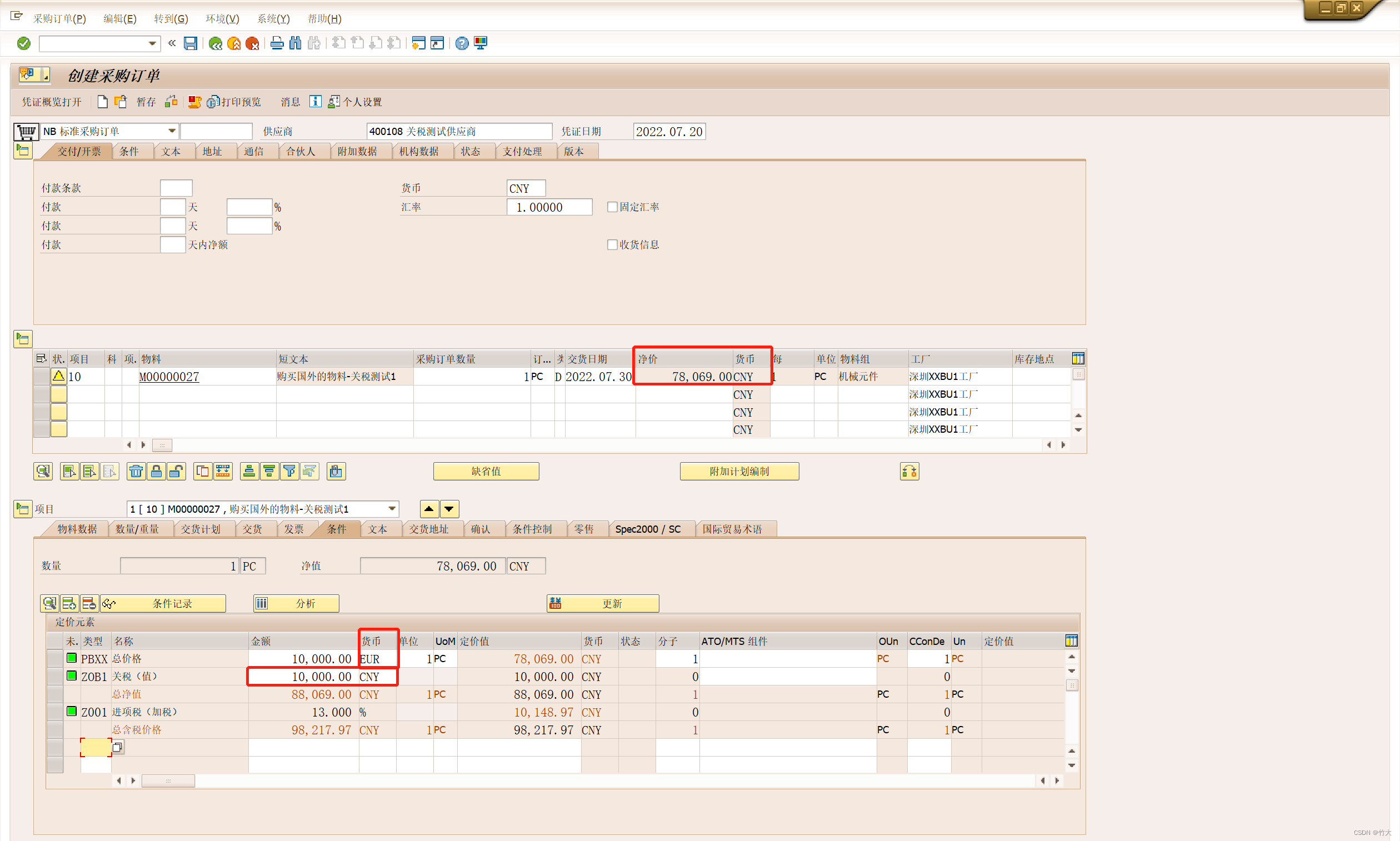Select the row selector for item 10
Image resolution: width=1400 pixels, height=841 pixels.
click(x=41, y=376)
